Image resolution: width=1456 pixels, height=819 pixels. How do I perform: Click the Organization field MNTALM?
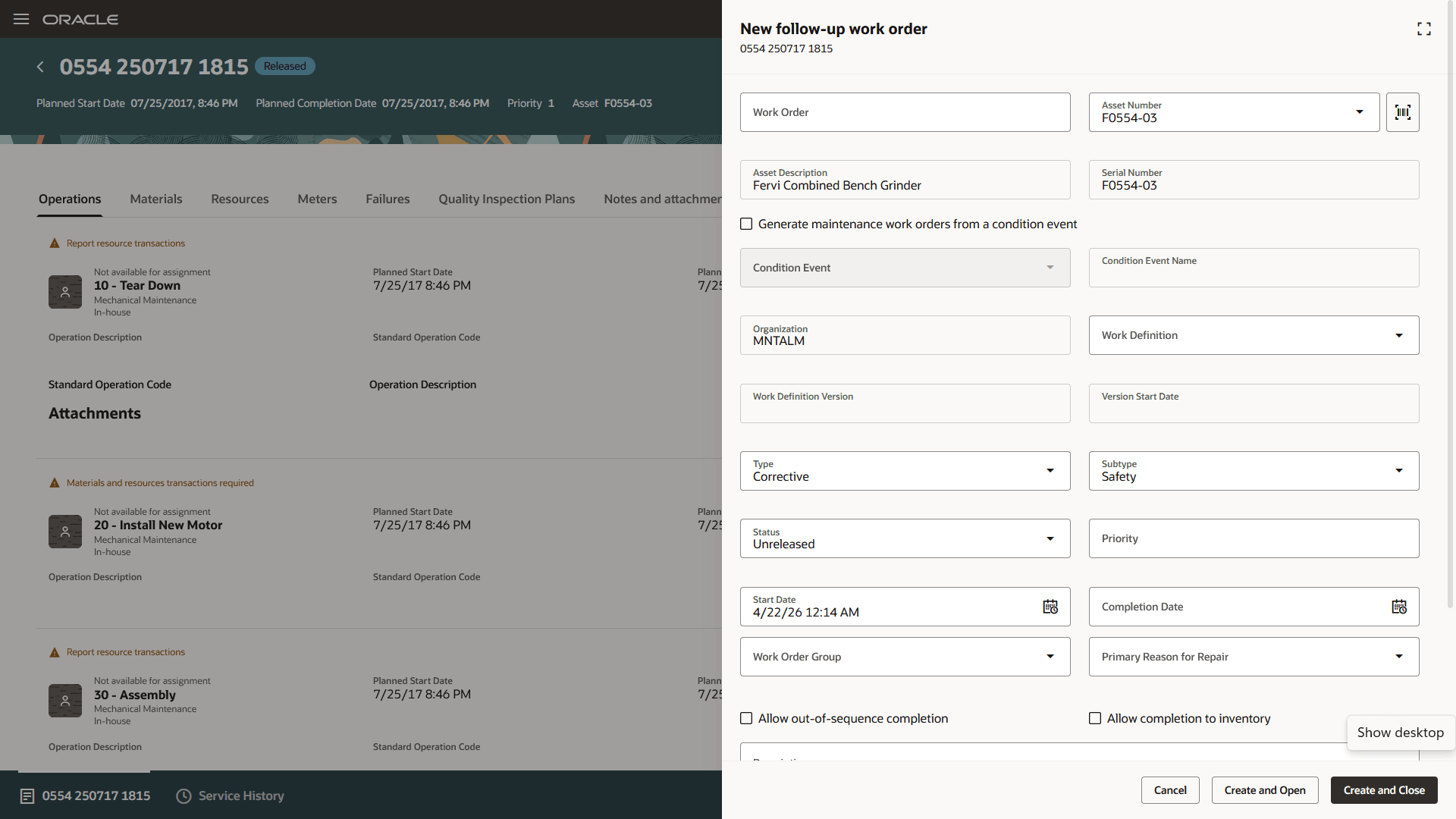(x=905, y=335)
